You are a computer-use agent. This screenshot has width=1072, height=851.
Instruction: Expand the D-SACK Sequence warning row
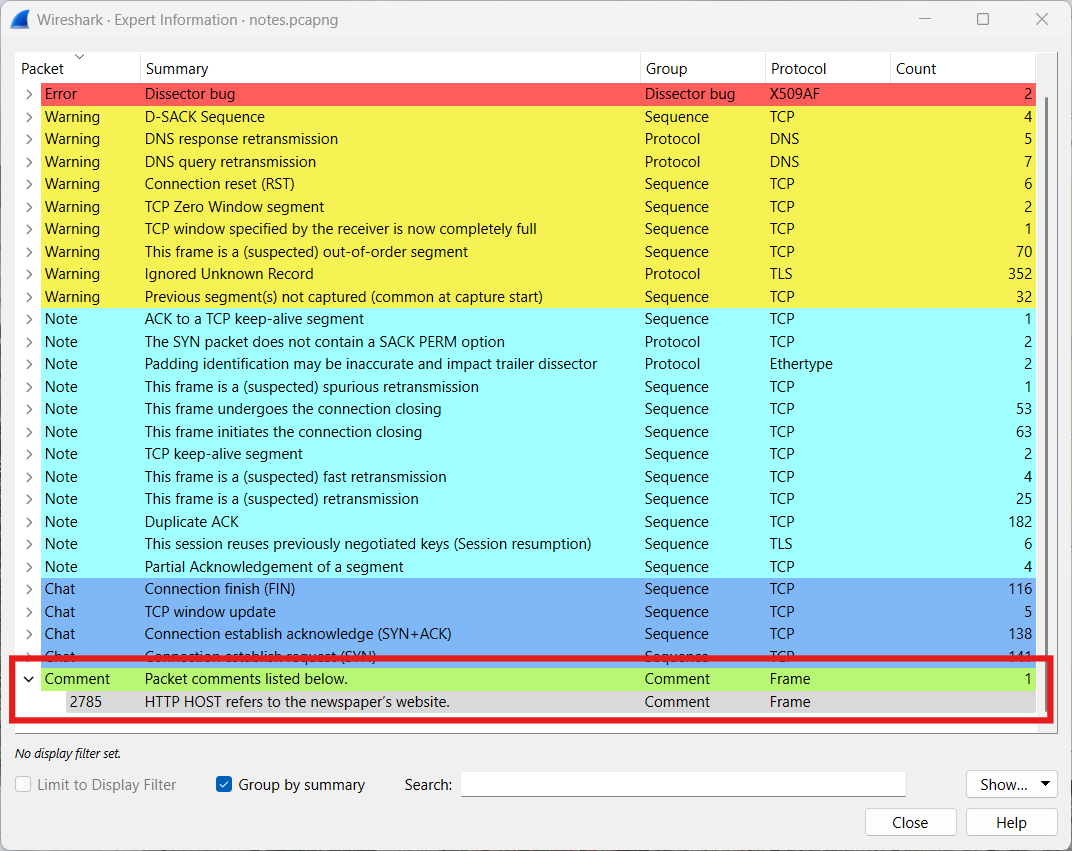click(29, 117)
